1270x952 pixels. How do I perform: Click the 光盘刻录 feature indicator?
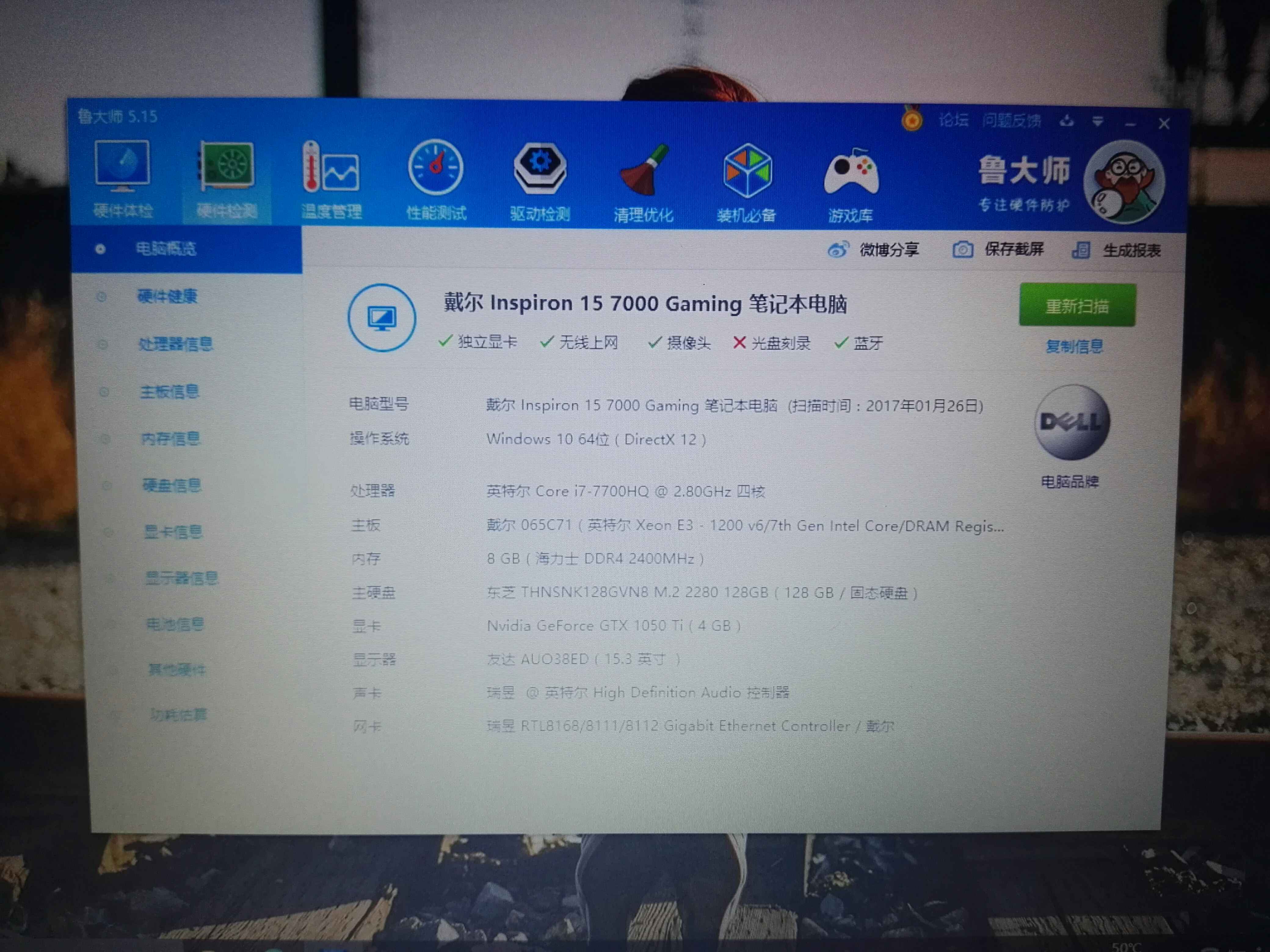click(x=772, y=343)
